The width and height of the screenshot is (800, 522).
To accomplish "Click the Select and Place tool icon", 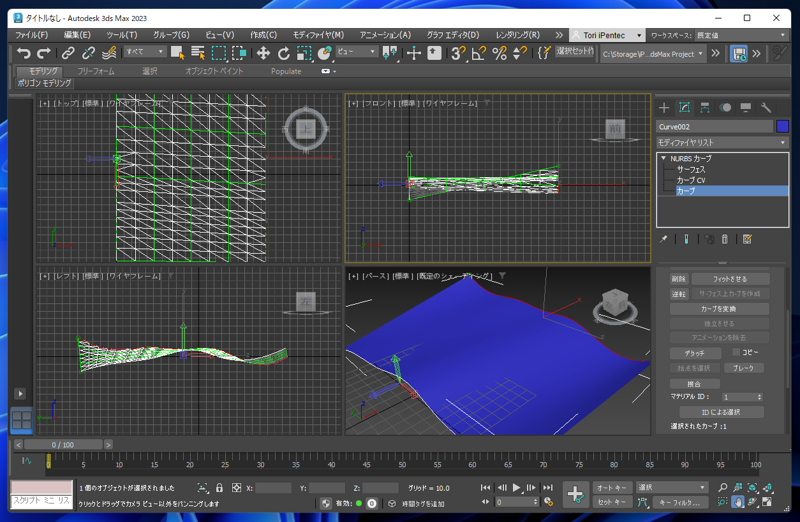I will pos(324,53).
